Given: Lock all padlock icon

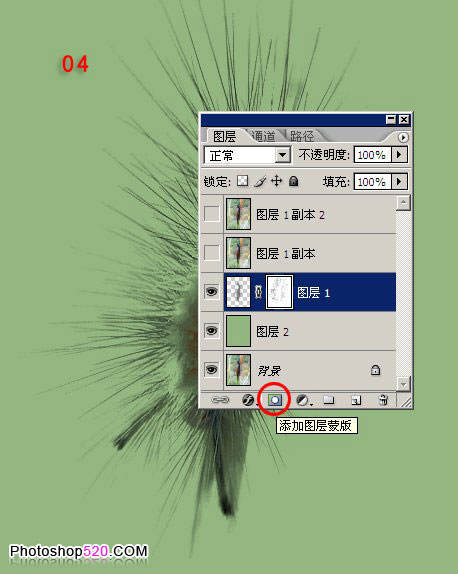Looking at the screenshot, I should pyautogui.click(x=294, y=181).
